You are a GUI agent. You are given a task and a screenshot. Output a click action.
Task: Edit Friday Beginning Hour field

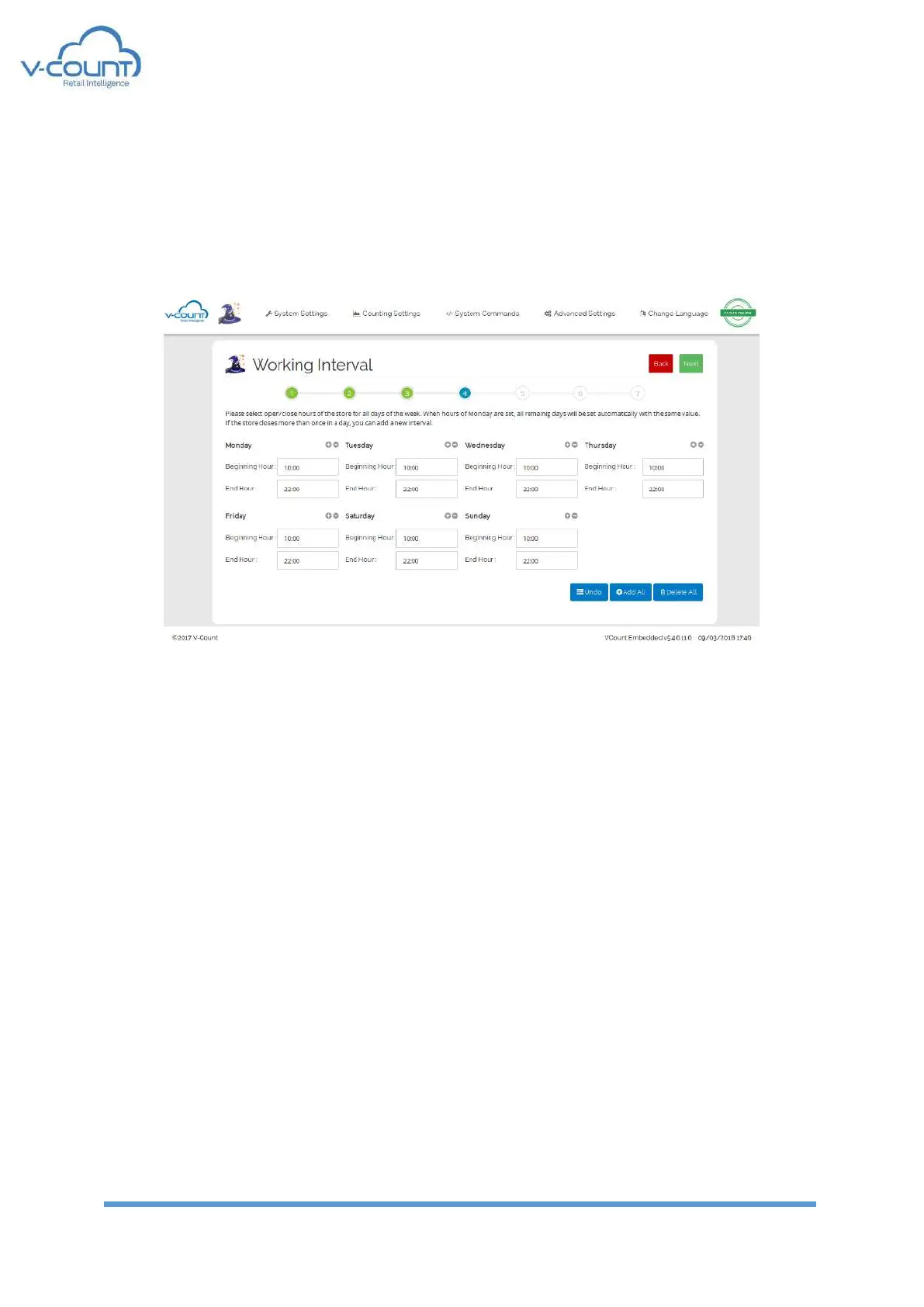[x=308, y=538]
